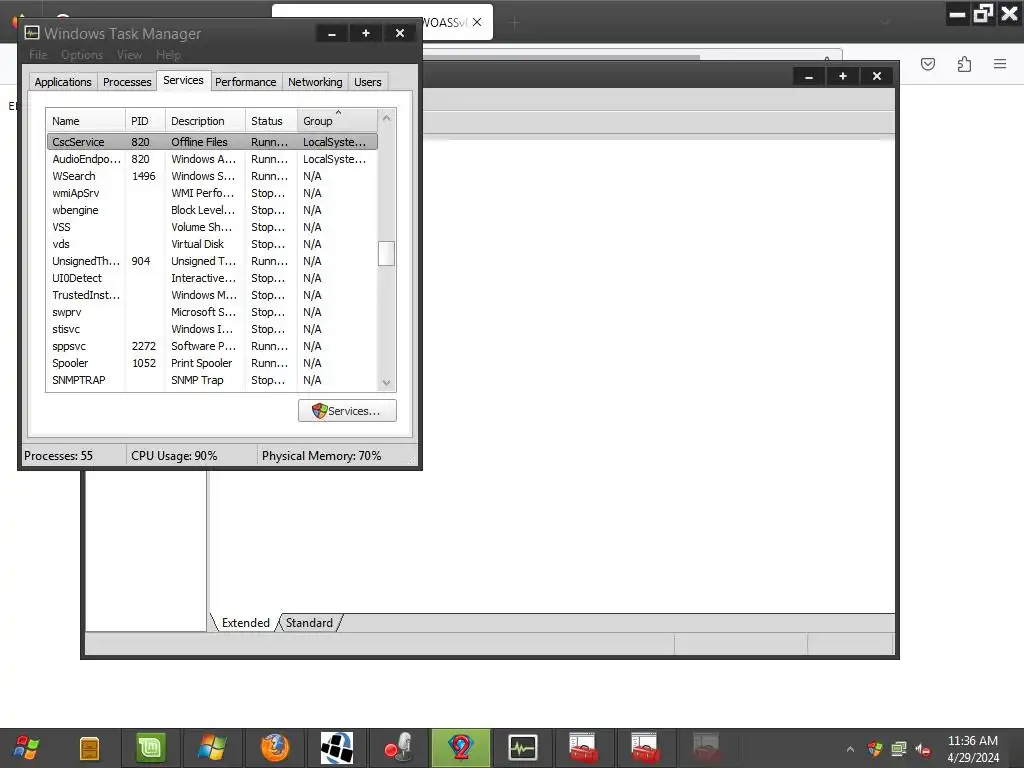Click the black-and-white squares taskbar icon

(x=337, y=748)
